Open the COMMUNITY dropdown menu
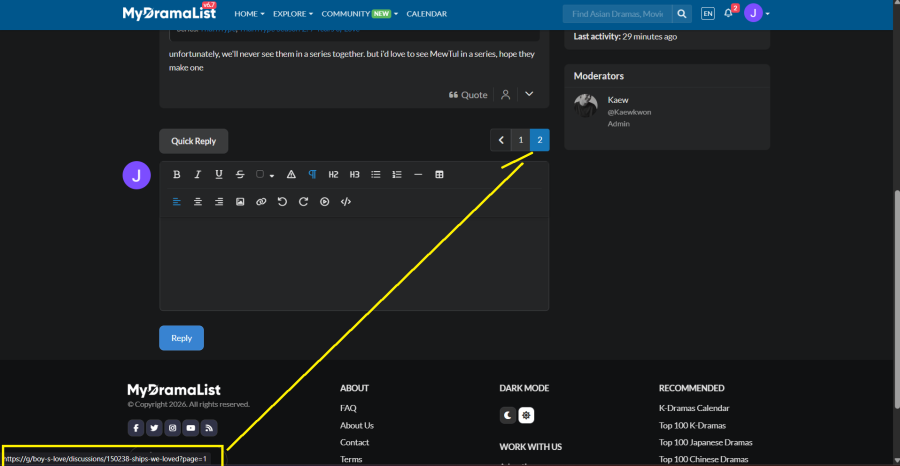 coord(360,14)
